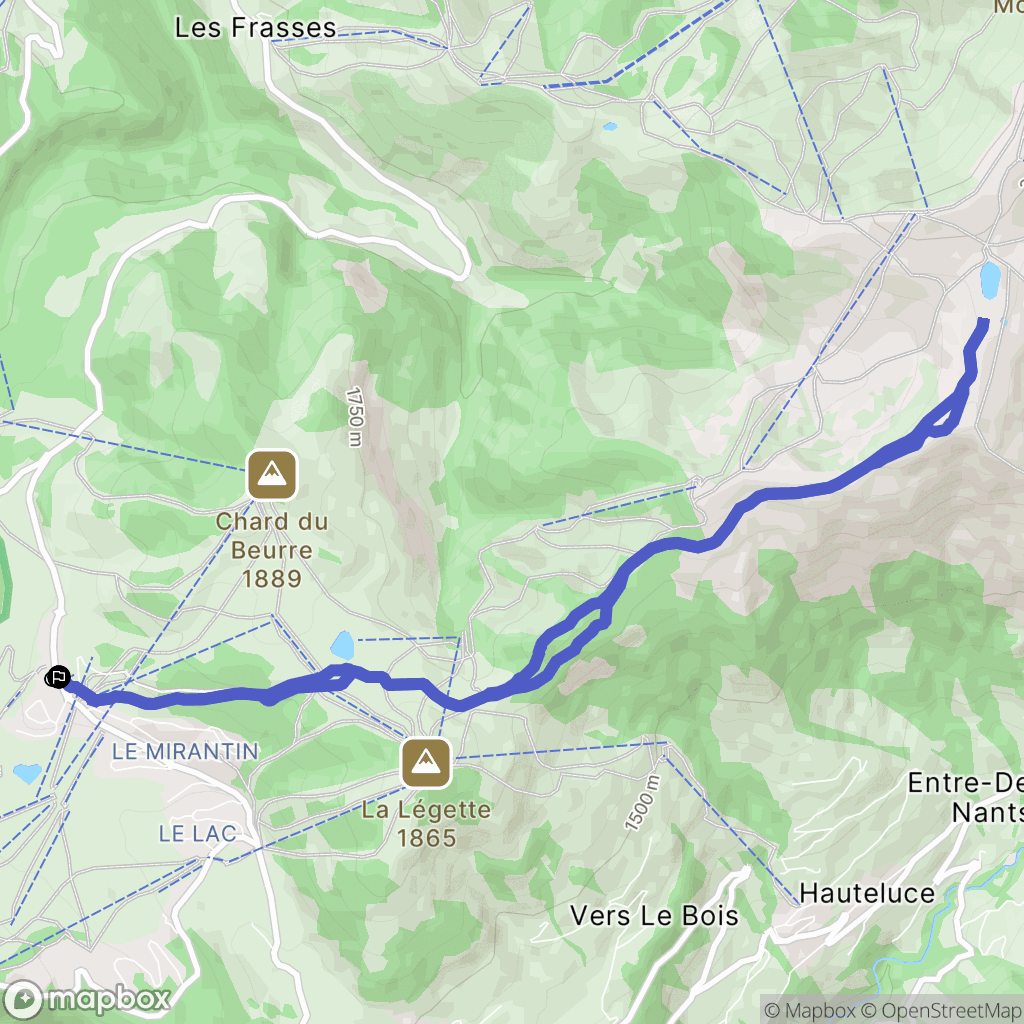Click the 1500 m contour elevation label
Viewport: 1024px width, 1024px height.
coord(643,803)
